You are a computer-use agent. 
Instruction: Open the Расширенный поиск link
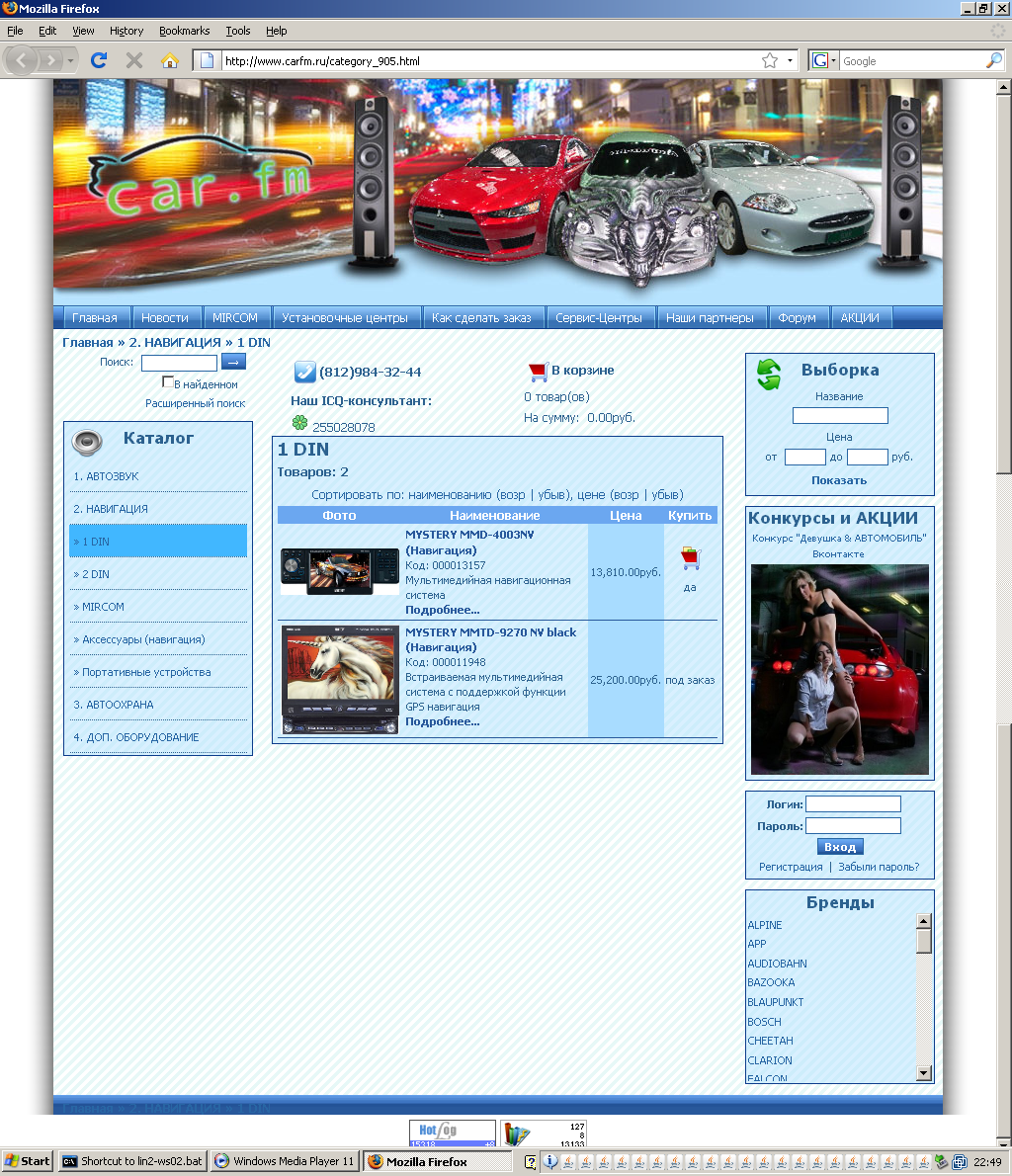tap(195, 403)
